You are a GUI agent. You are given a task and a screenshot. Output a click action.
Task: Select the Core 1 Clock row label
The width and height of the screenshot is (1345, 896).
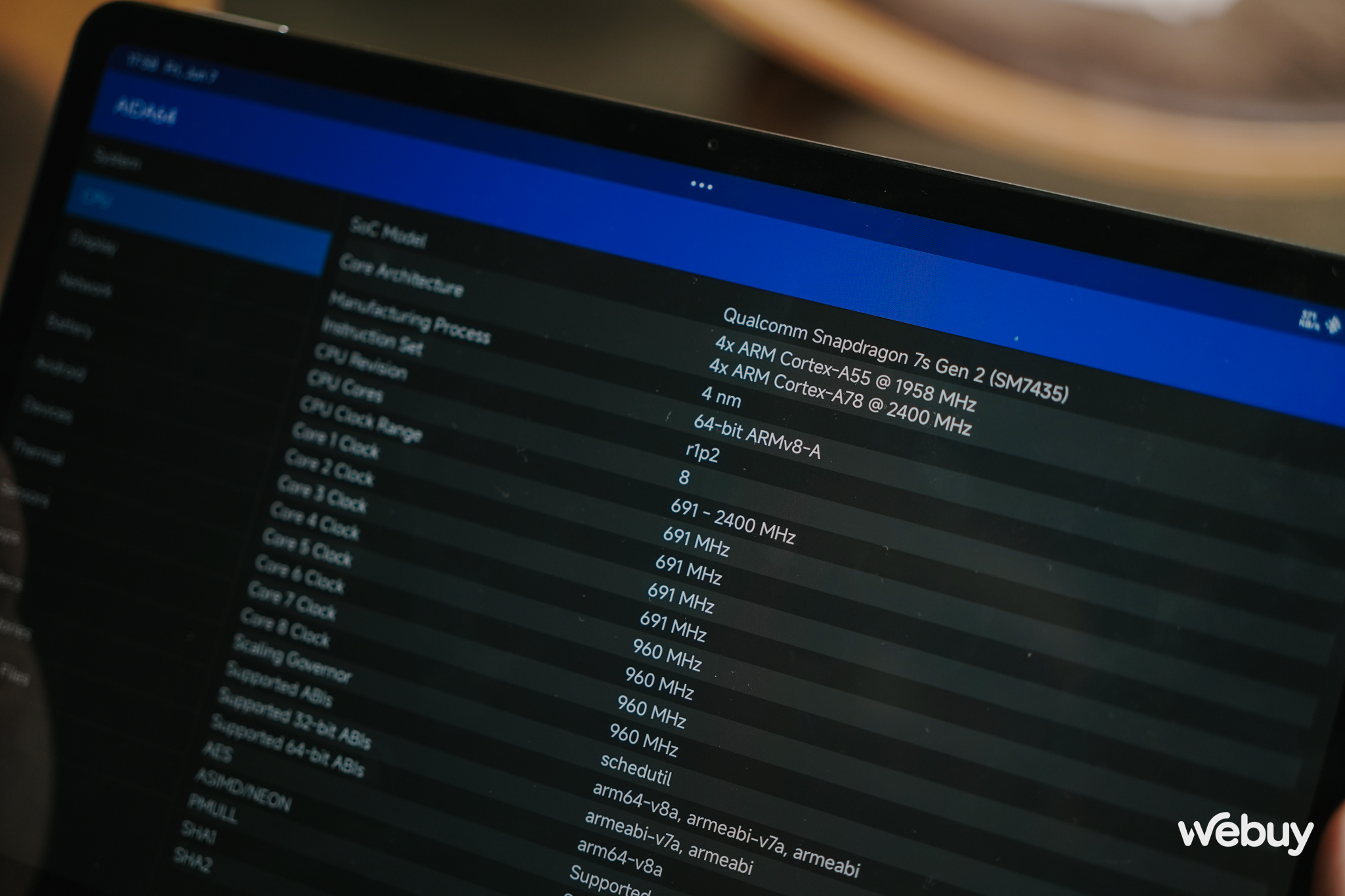pos(336,440)
